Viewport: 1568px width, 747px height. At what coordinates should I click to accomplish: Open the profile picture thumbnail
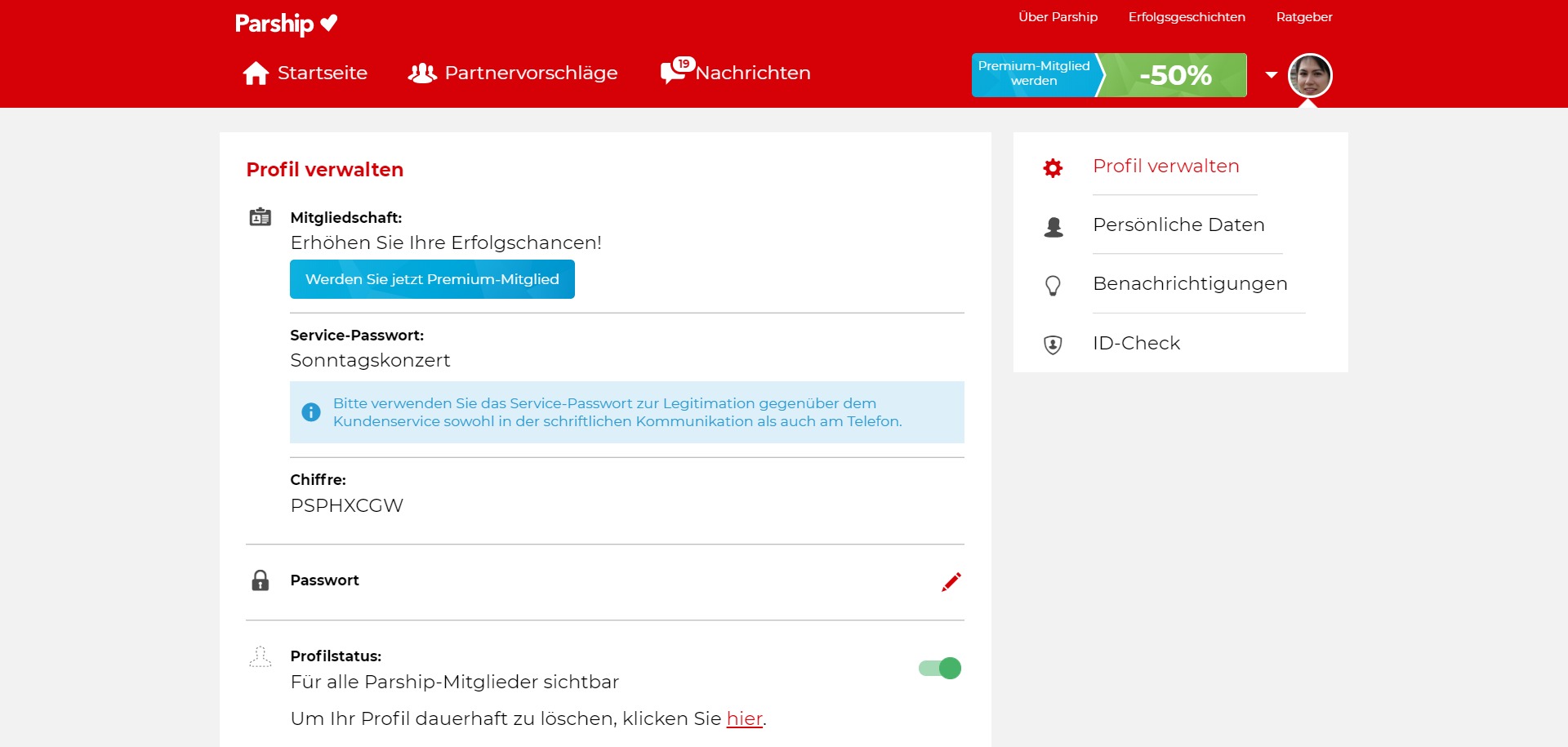point(1310,75)
